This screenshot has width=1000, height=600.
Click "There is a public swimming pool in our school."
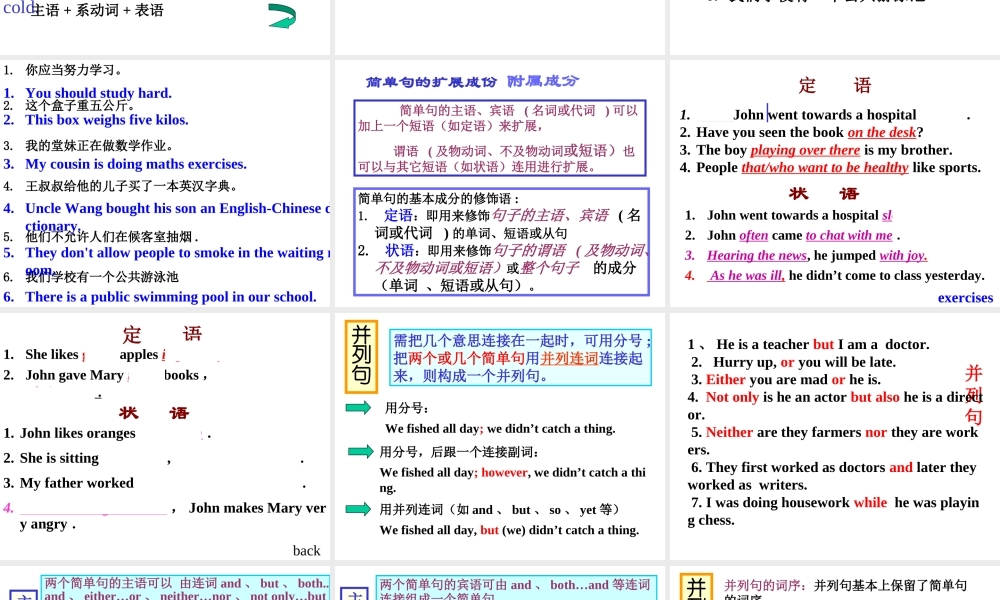pos(171,296)
